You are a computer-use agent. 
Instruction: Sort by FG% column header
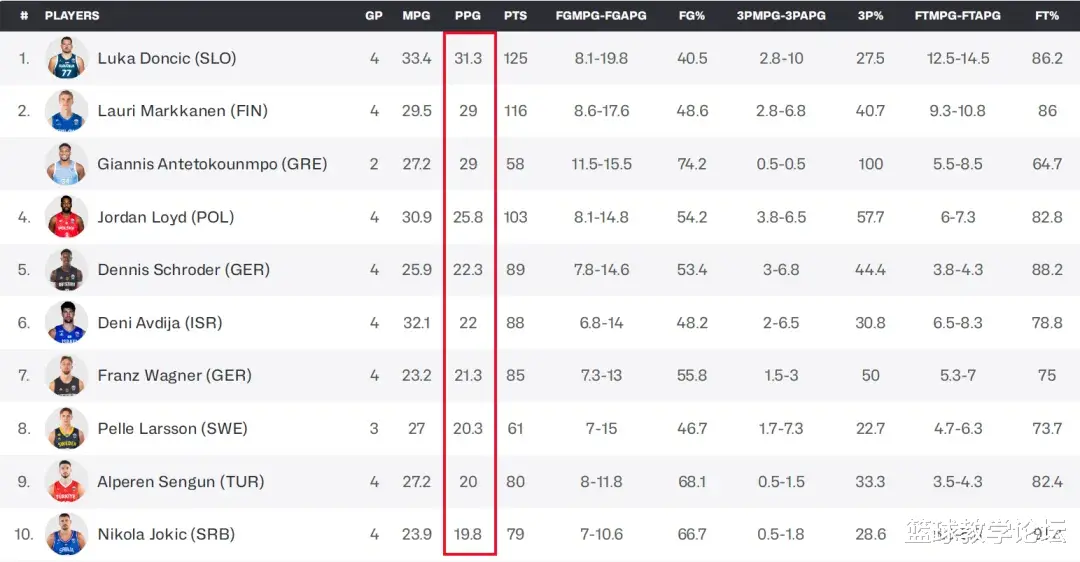pos(692,15)
